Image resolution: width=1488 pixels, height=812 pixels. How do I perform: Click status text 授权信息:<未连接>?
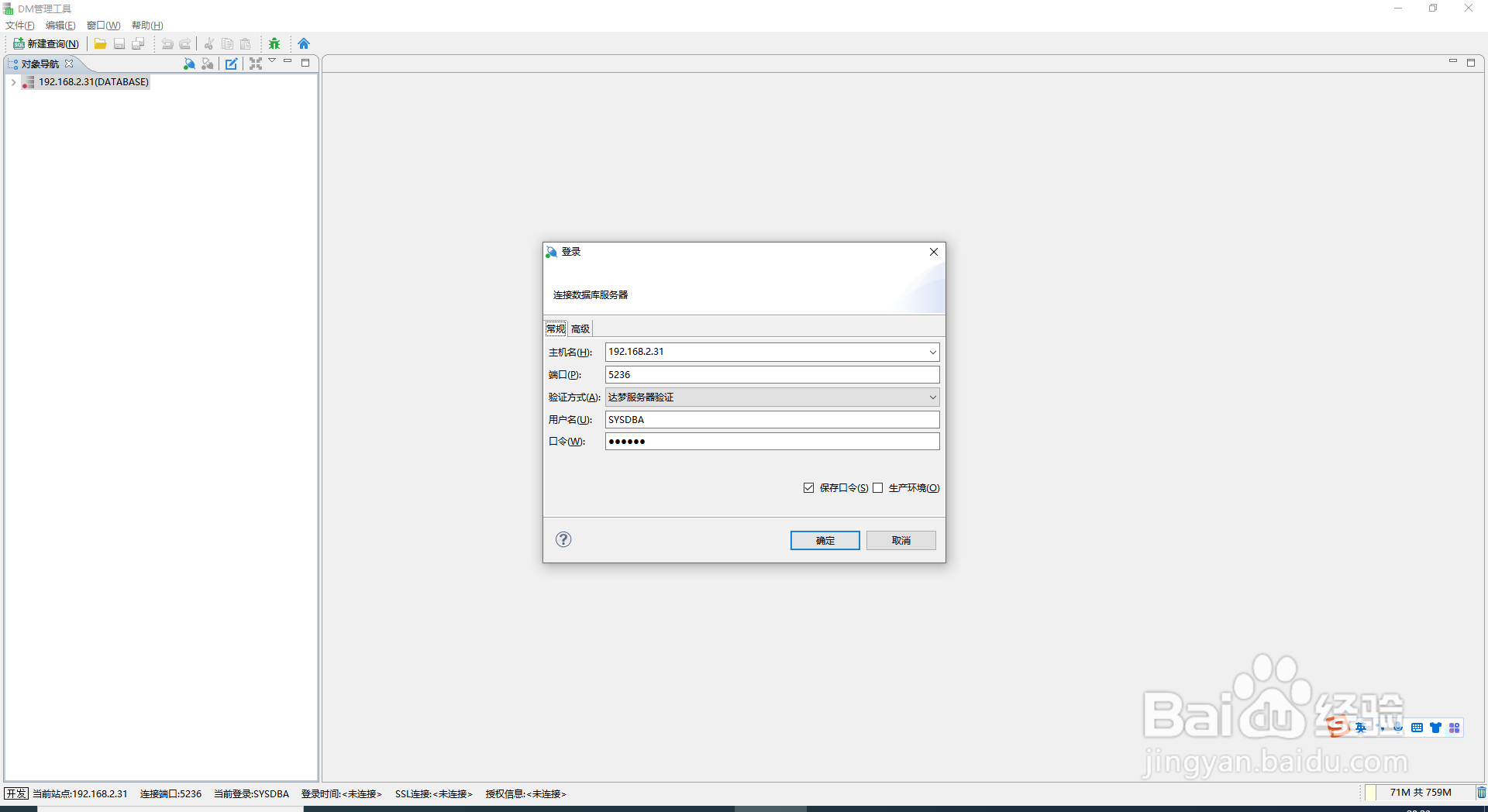[x=526, y=793]
